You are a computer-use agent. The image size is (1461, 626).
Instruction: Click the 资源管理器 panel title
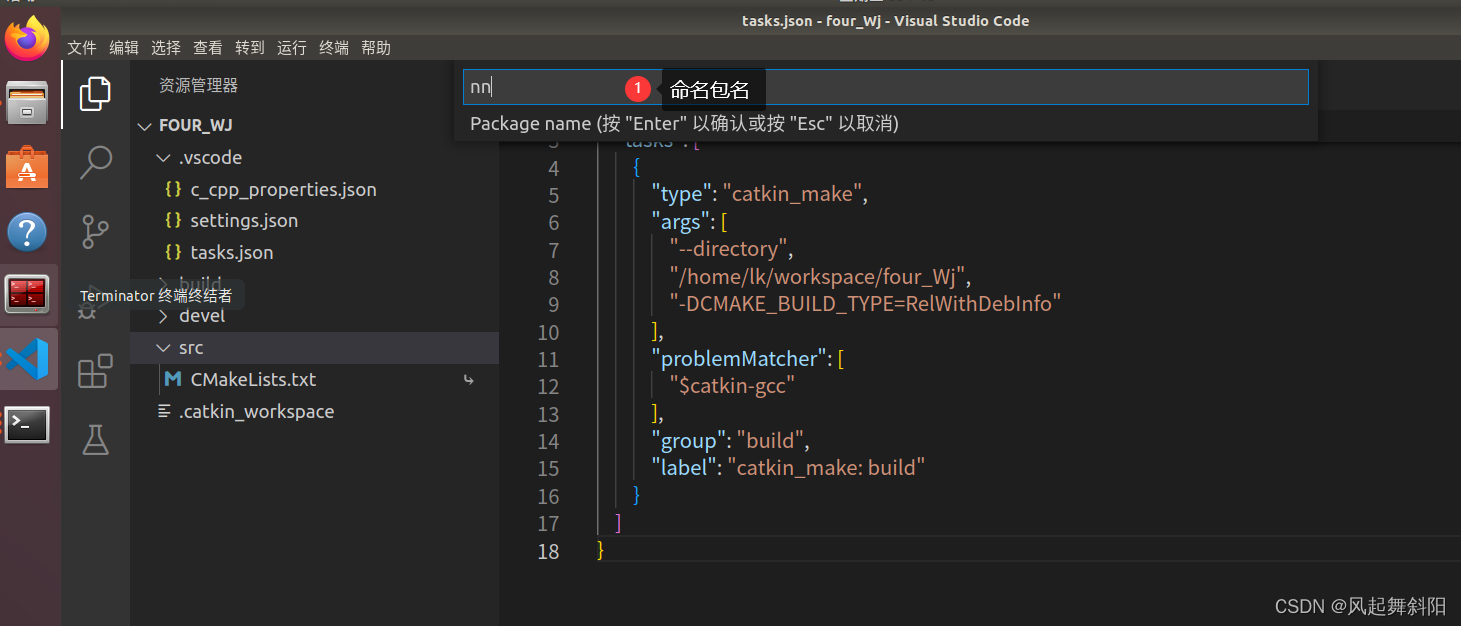coord(198,86)
